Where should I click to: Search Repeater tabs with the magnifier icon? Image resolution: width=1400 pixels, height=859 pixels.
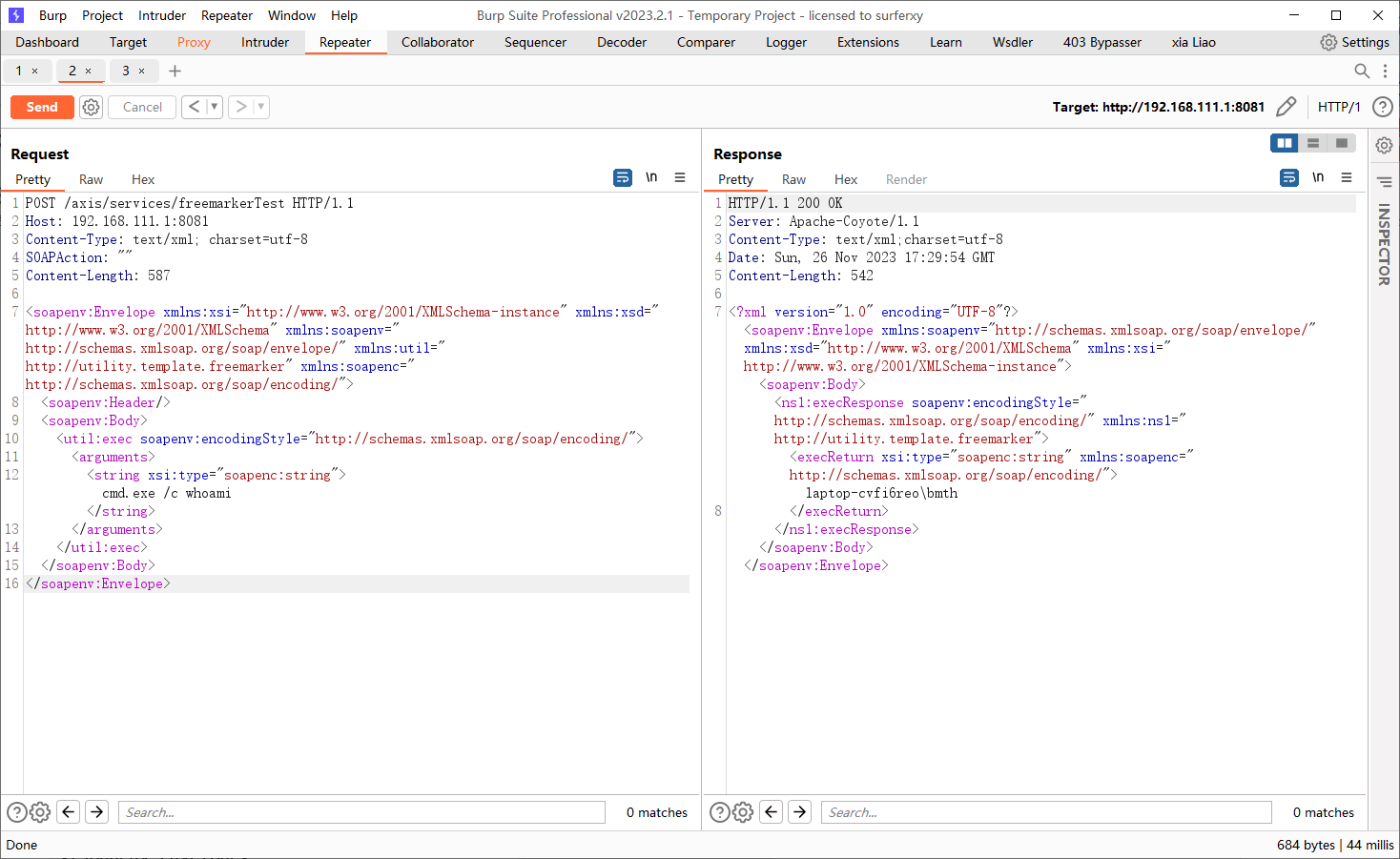click(1362, 71)
